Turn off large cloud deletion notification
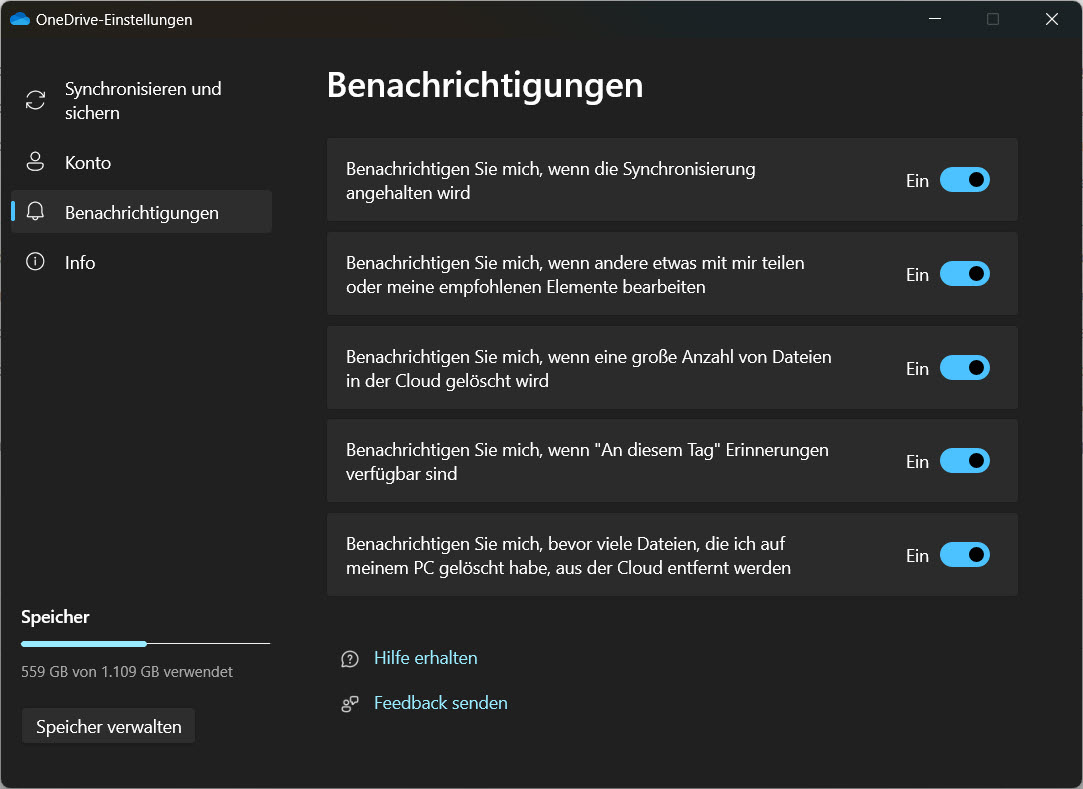The image size is (1083, 789). click(964, 368)
